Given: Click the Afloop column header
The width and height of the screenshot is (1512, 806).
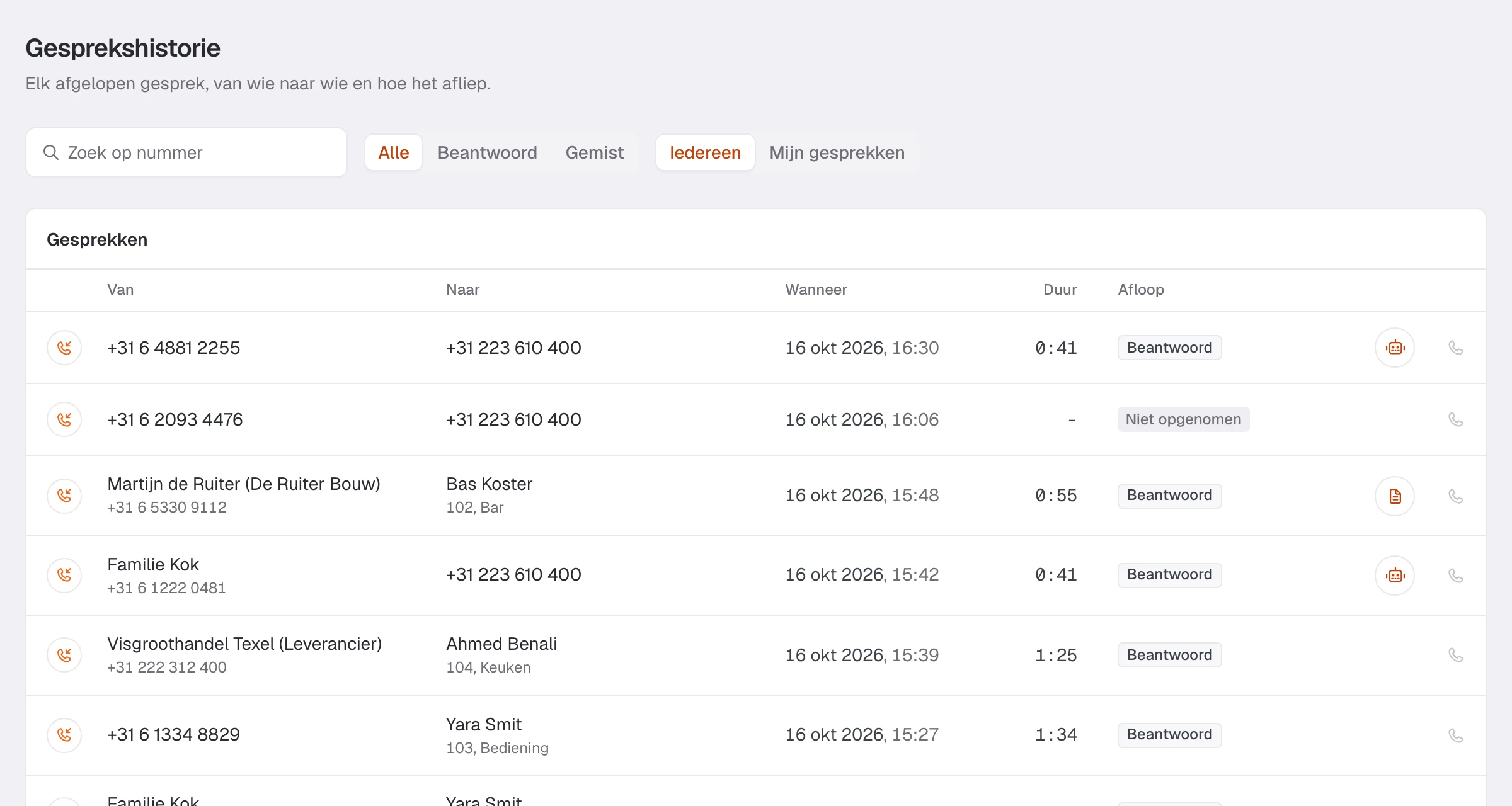Looking at the screenshot, I should coord(1140,290).
